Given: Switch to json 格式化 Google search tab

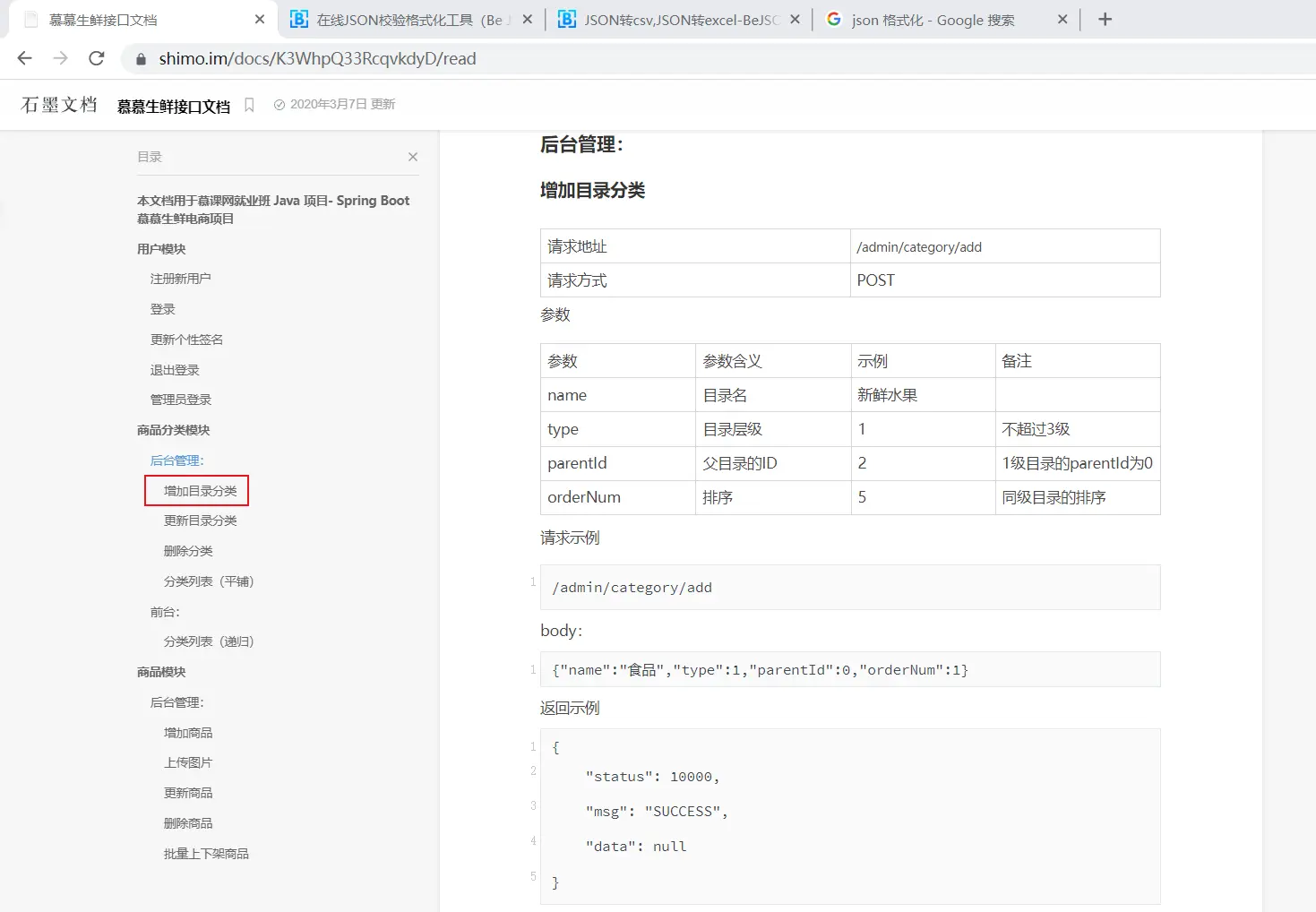Looking at the screenshot, I should click(932, 20).
